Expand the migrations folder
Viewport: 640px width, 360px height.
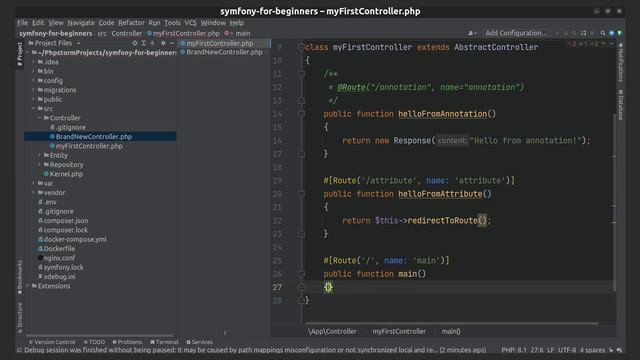coord(33,90)
